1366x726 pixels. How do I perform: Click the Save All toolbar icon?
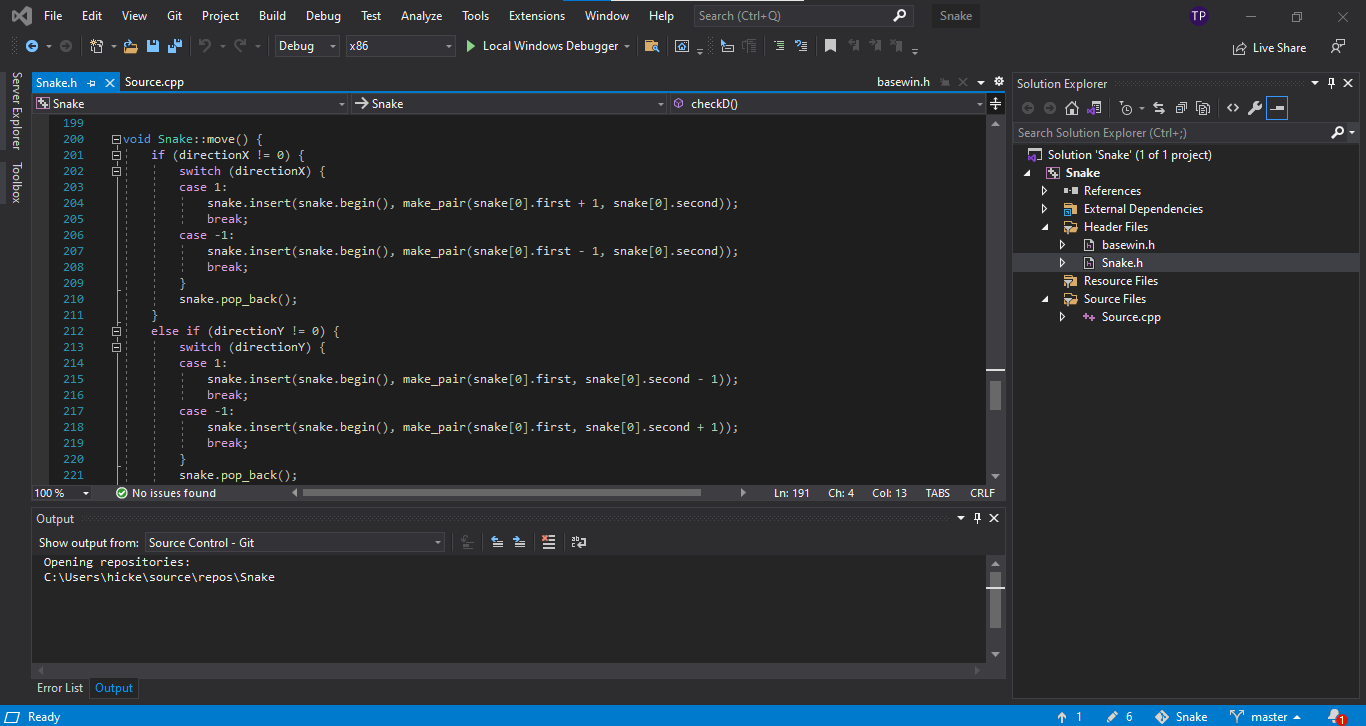coord(174,46)
